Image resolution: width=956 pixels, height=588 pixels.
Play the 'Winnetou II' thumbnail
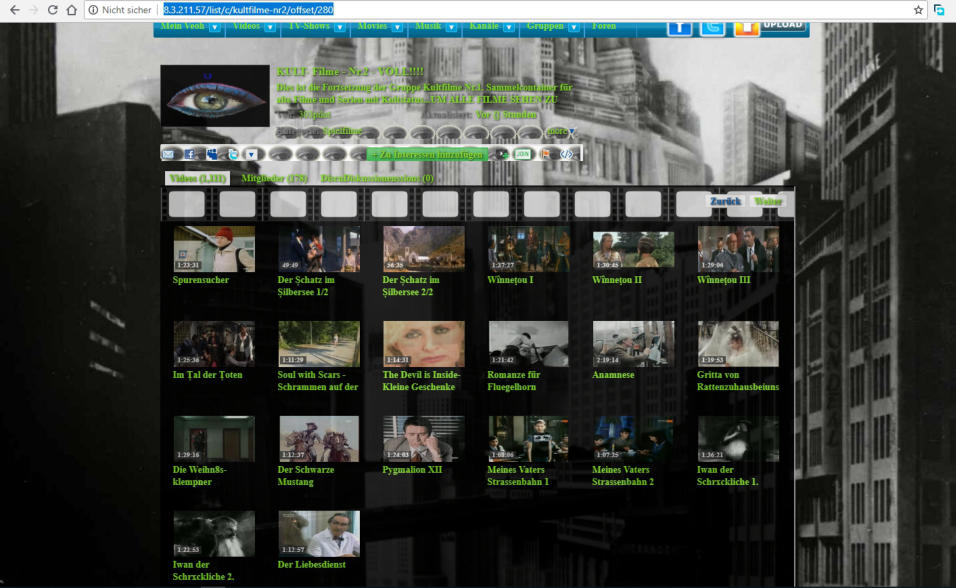[633, 249]
